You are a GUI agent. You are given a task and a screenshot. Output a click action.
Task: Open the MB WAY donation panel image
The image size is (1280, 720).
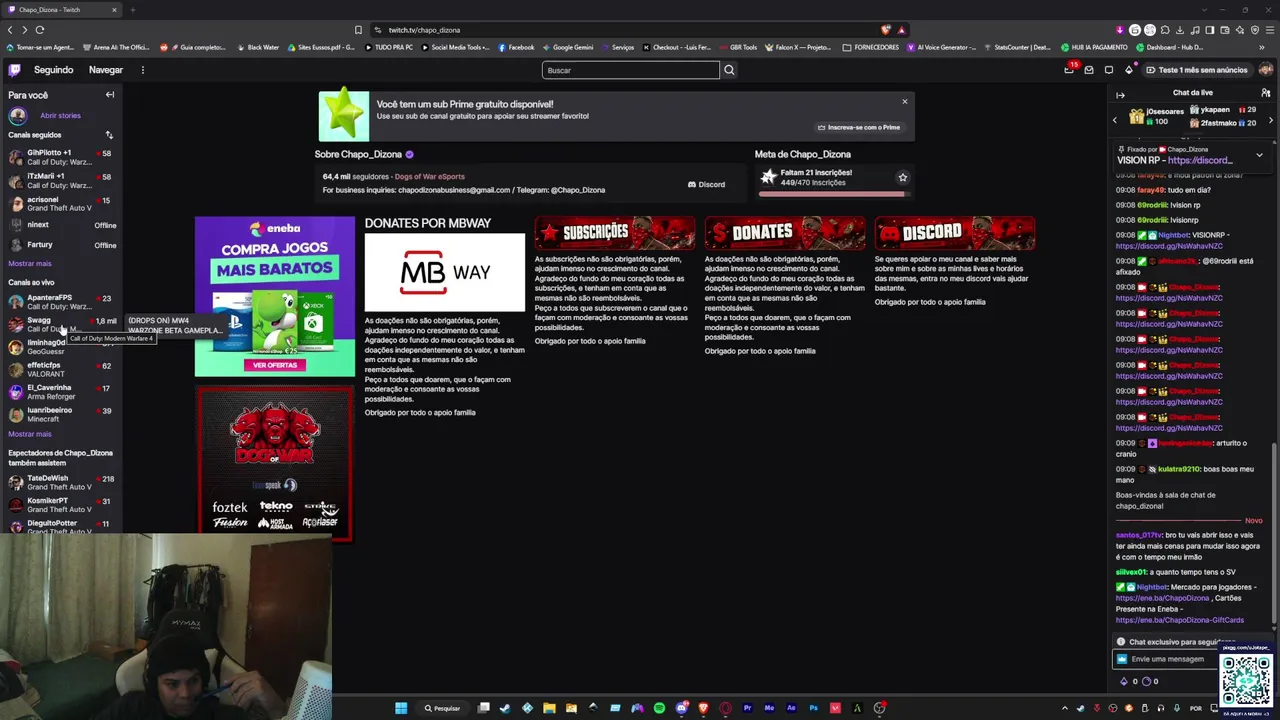[445, 272]
